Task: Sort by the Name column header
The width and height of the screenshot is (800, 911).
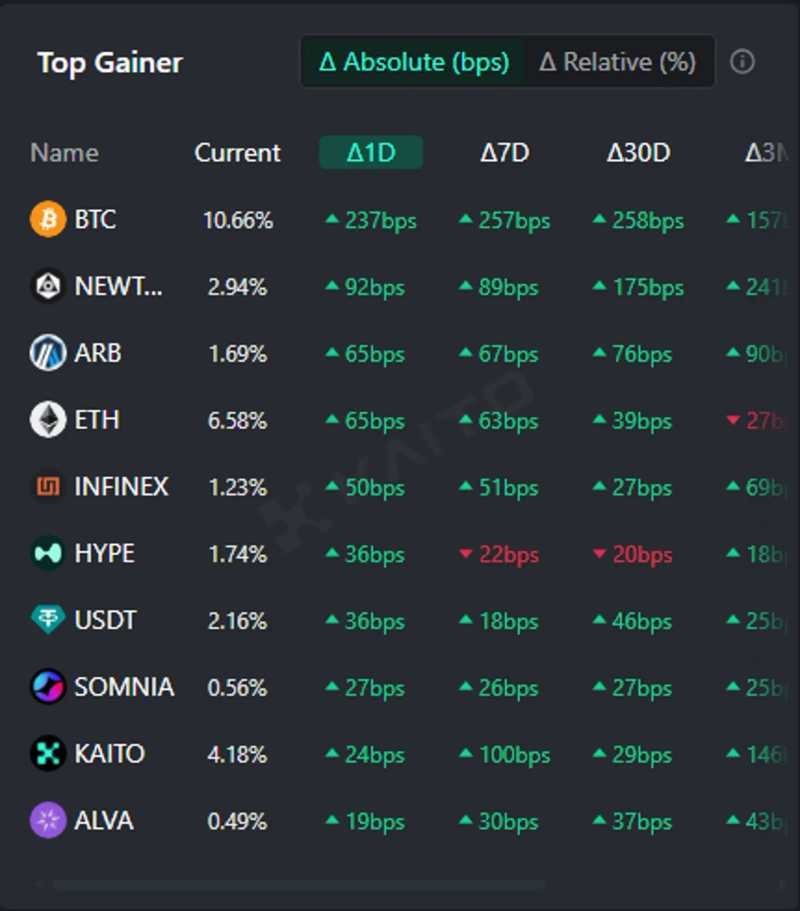Action: 64,153
